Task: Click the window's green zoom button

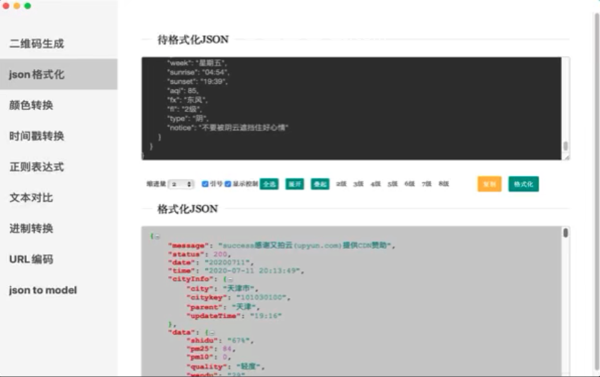Action: 28,6
